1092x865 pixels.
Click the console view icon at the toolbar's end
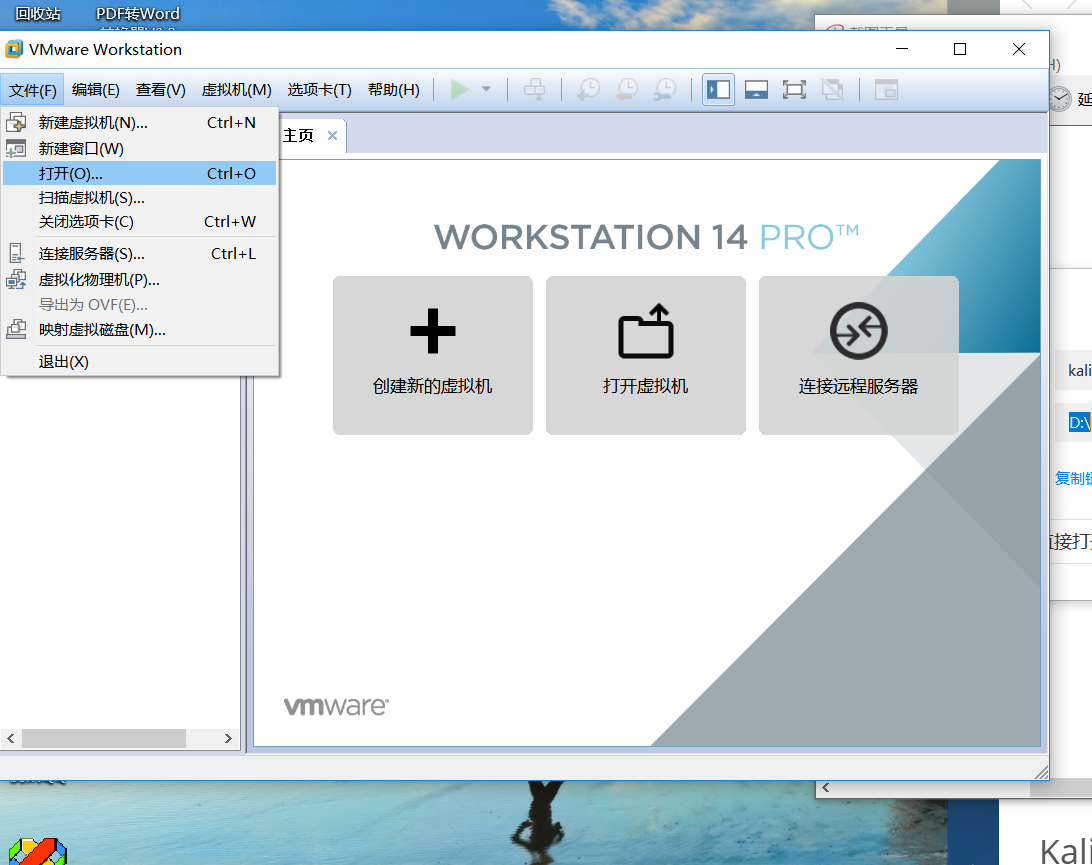pyautogui.click(x=886, y=90)
